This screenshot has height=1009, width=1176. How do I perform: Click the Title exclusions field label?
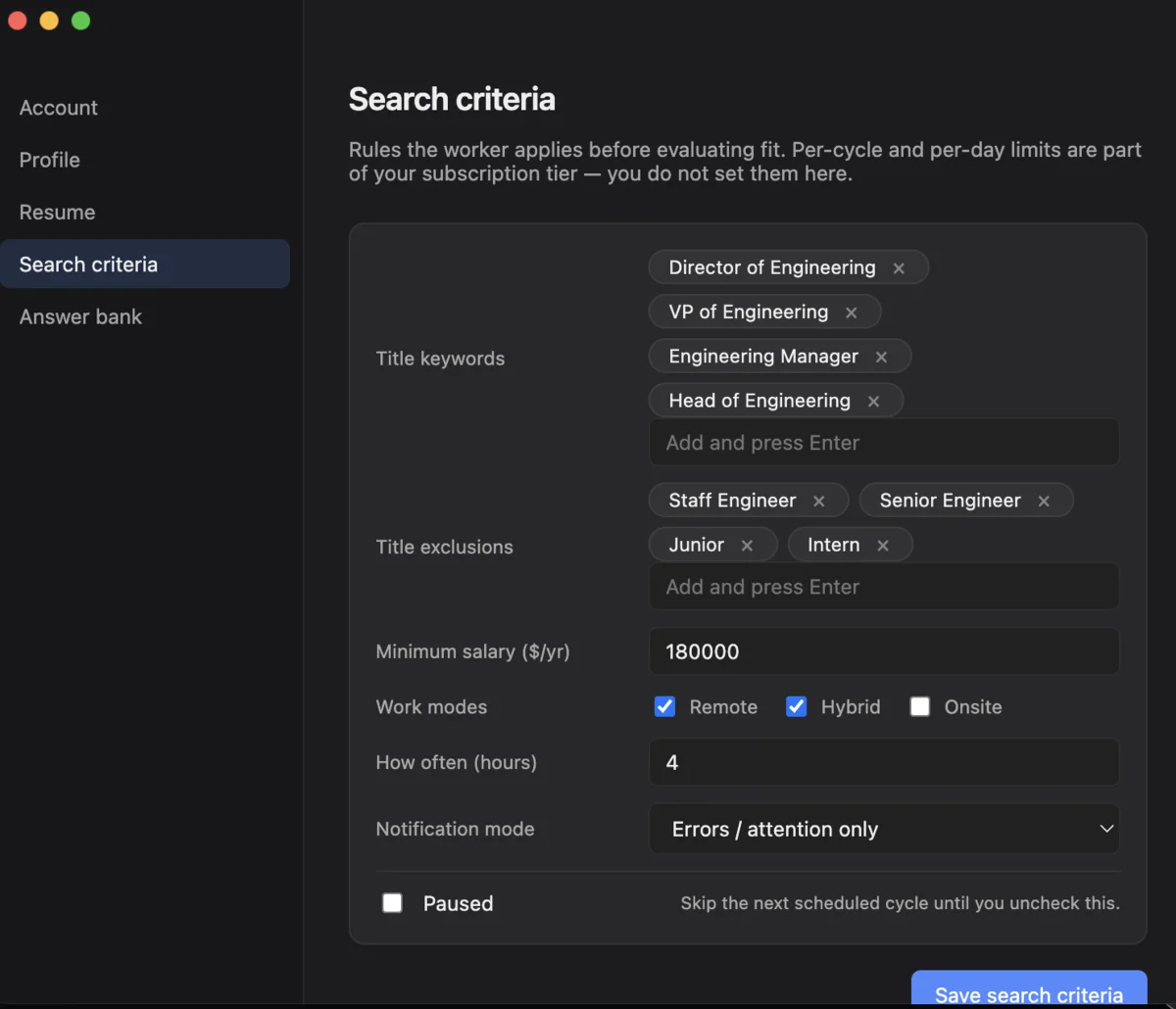click(444, 547)
